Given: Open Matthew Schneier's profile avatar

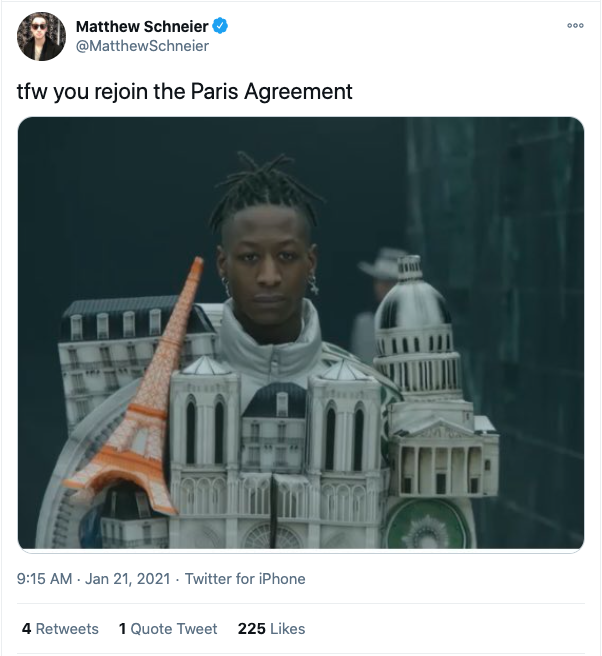Looking at the screenshot, I should 41,36.
